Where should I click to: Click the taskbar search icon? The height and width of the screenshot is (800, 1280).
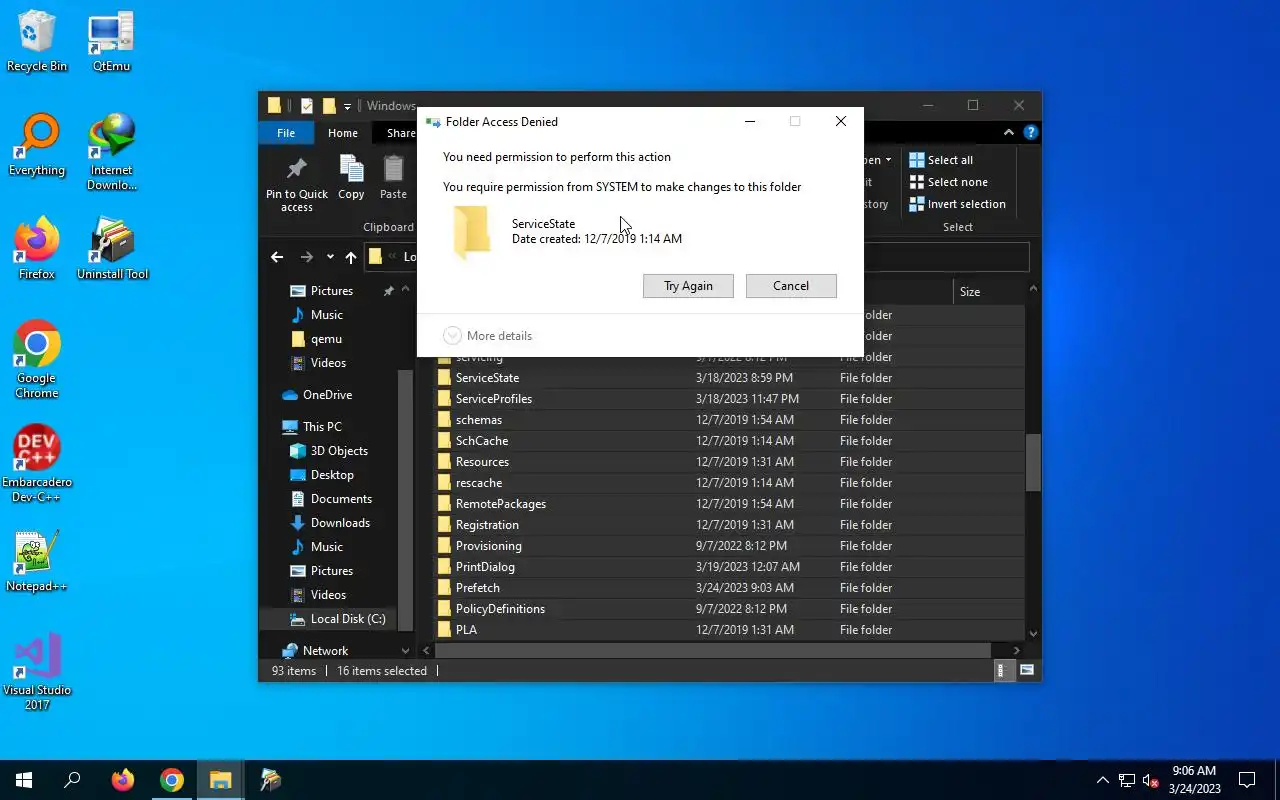tap(72, 780)
